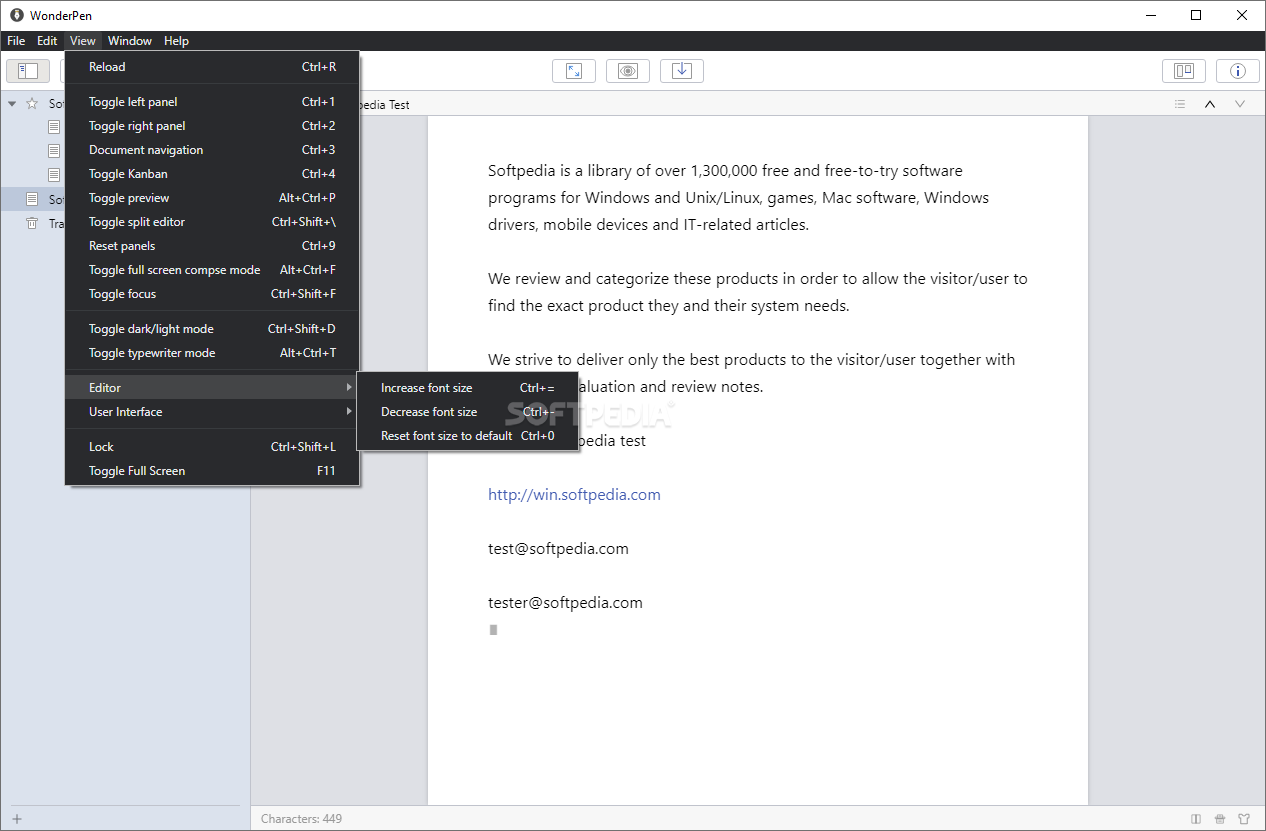Click the paragraph starting 'Softpedia is a library'
The height and width of the screenshot is (831, 1266).
coord(739,198)
